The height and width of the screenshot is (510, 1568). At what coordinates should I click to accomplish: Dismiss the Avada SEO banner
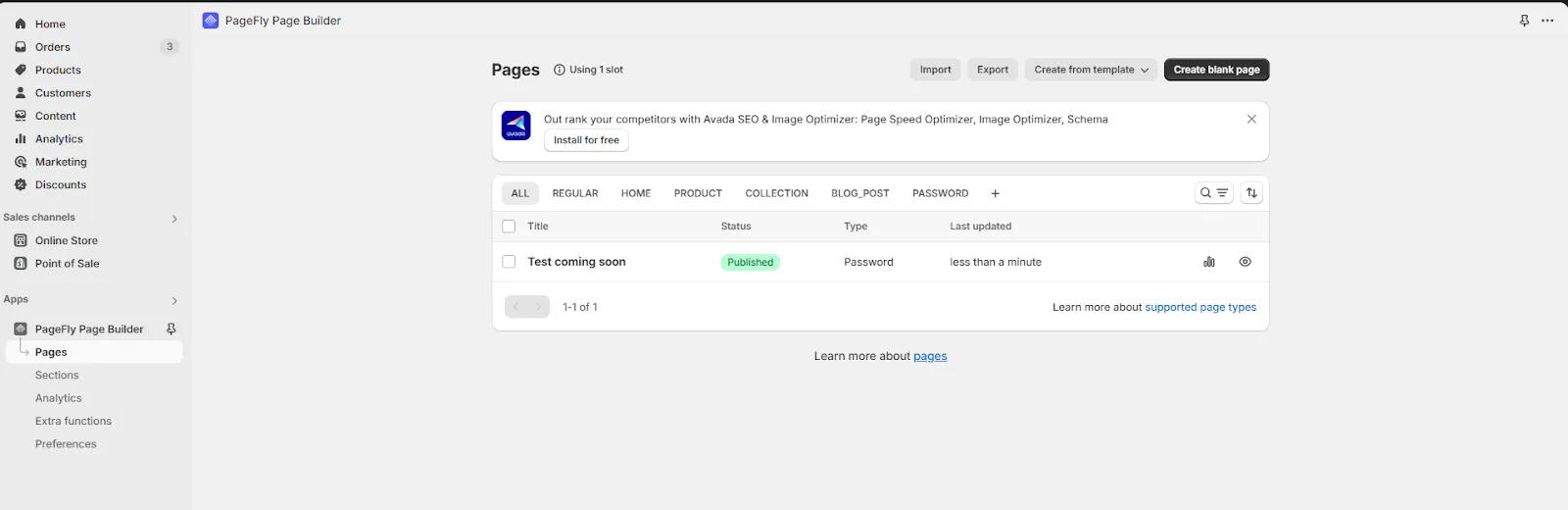(1251, 119)
